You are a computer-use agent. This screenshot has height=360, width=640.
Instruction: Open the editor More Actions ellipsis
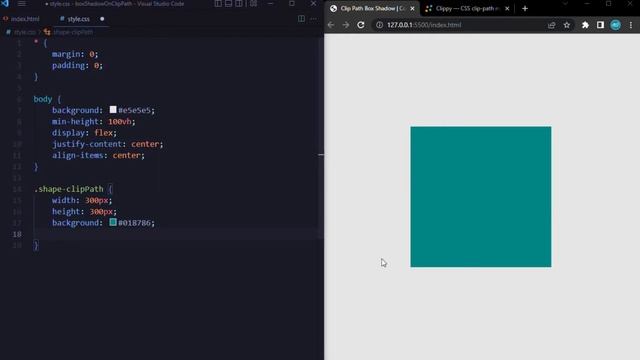313,19
